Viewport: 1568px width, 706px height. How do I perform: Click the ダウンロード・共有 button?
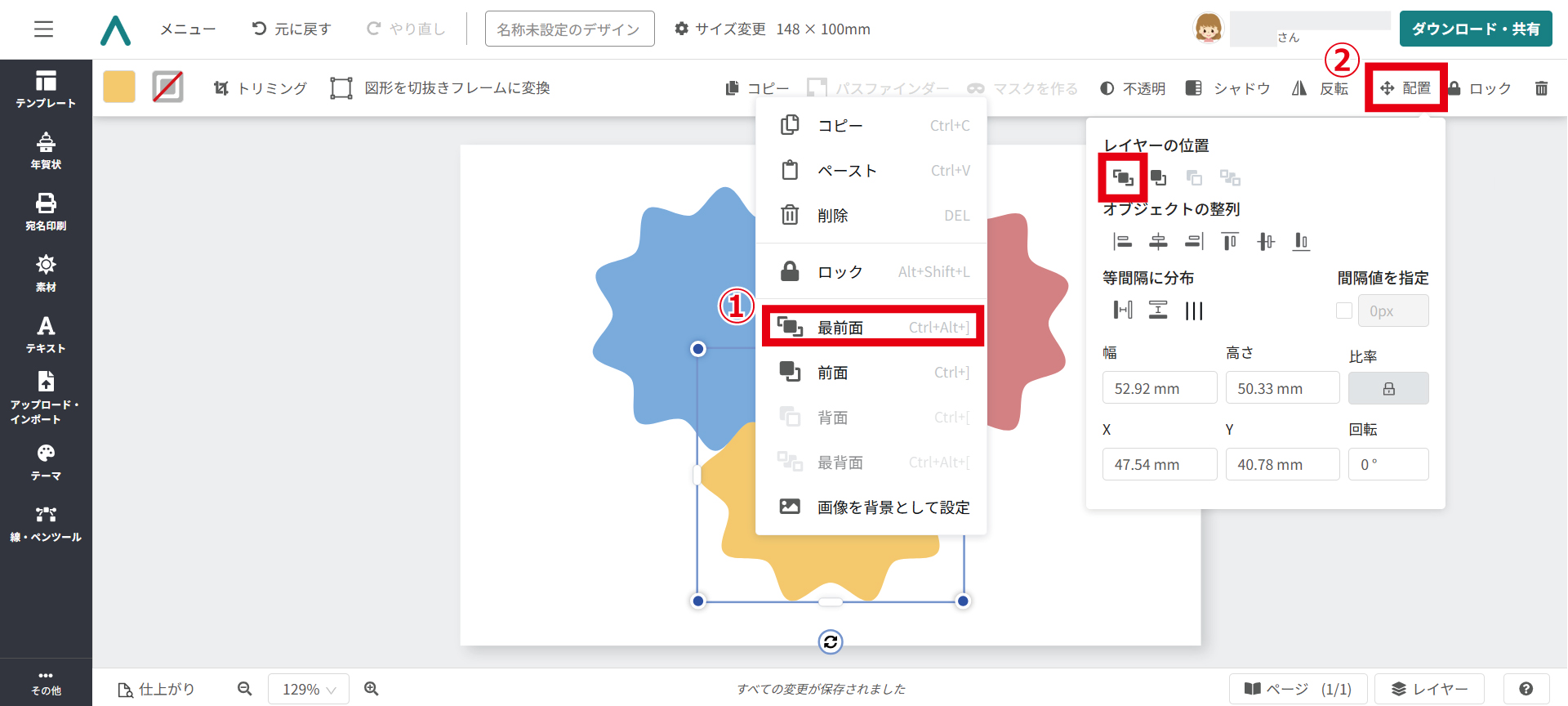tap(1475, 29)
